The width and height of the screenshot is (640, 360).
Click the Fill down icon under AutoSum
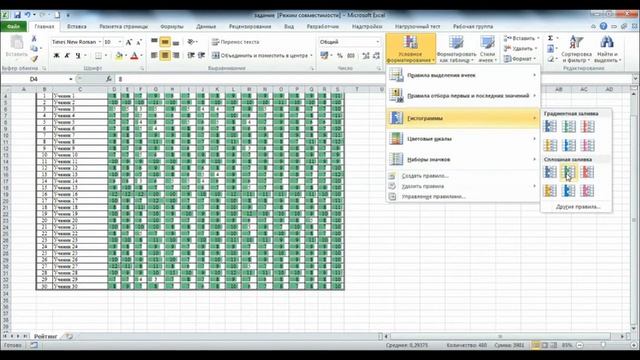point(550,49)
